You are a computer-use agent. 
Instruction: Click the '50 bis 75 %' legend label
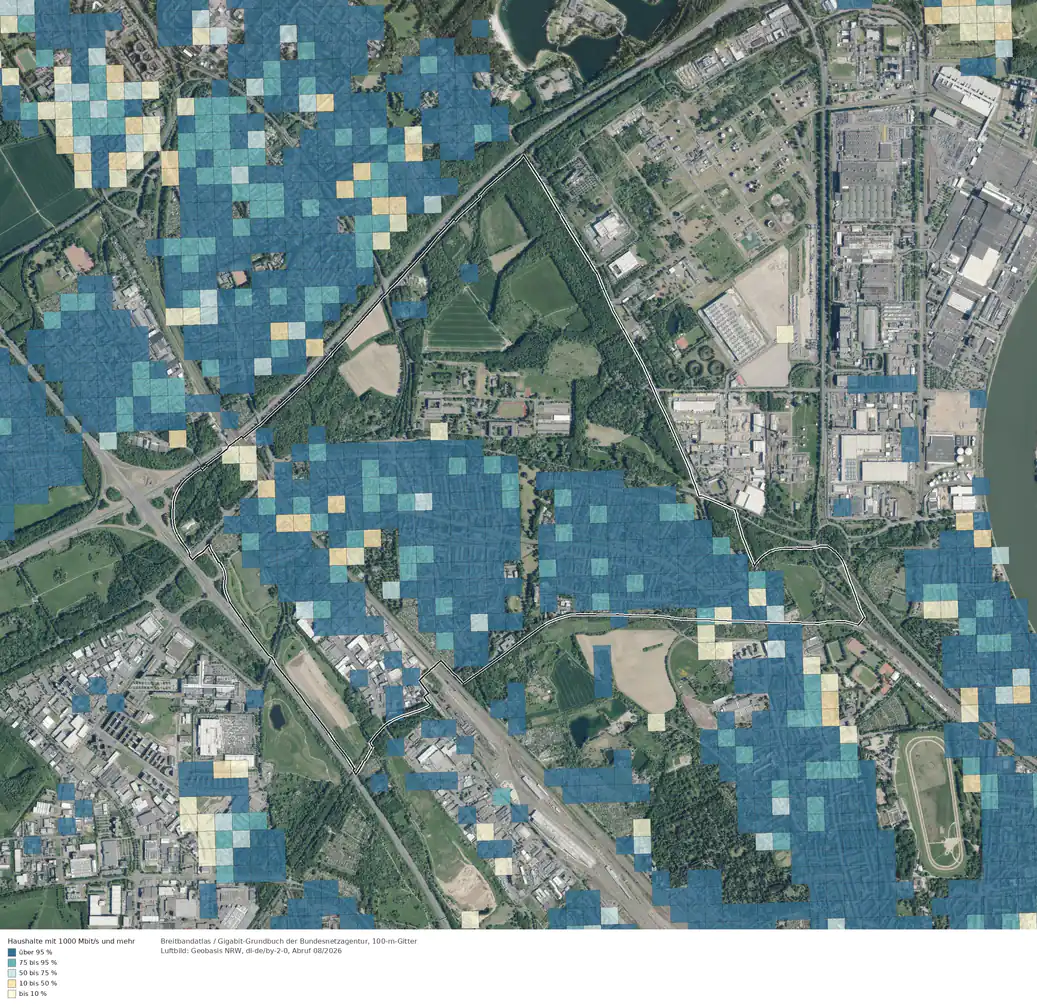point(38,973)
